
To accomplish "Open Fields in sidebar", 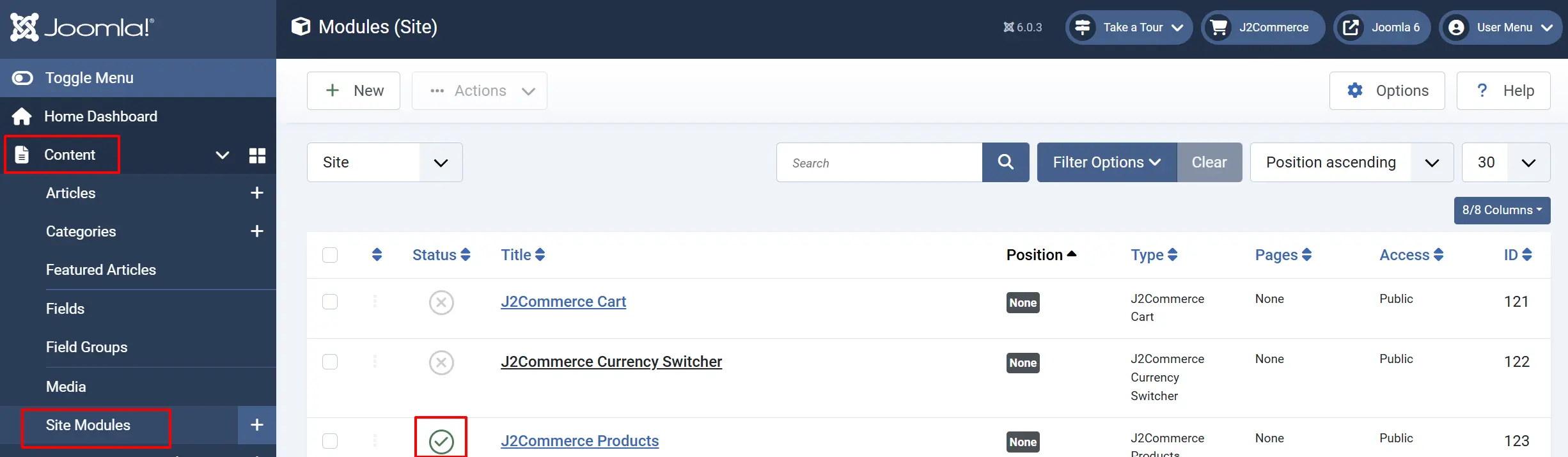I will [65, 309].
